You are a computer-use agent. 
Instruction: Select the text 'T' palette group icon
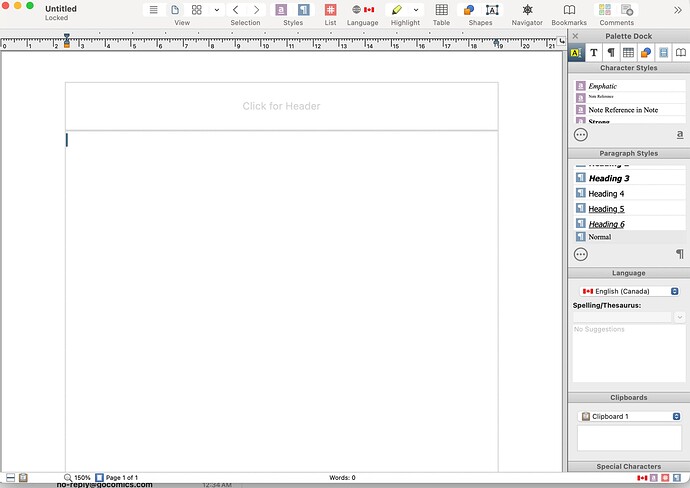pos(593,52)
